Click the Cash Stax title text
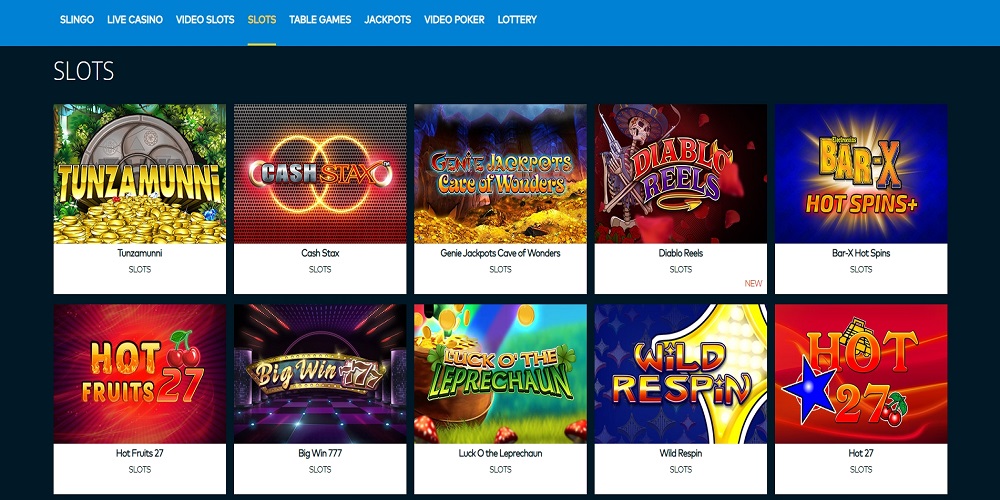Viewport: 1000px width, 500px height. (320, 253)
